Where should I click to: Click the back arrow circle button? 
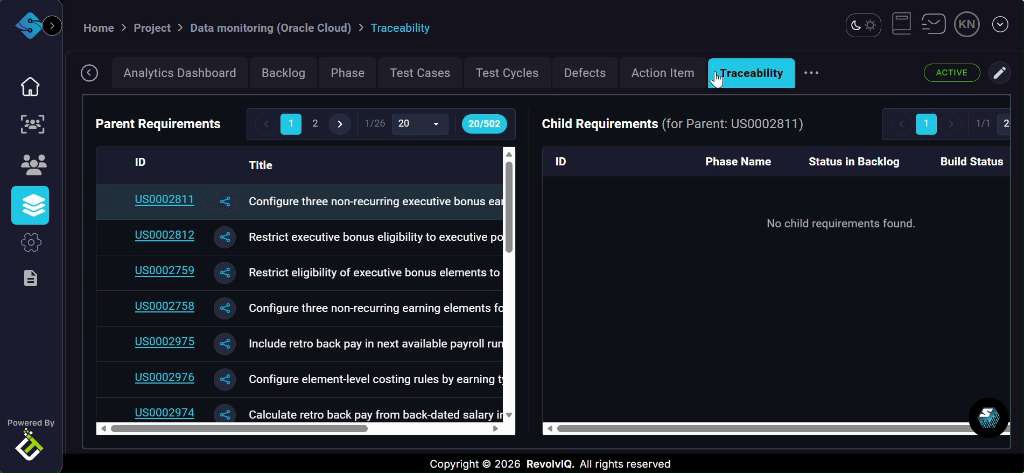89,73
